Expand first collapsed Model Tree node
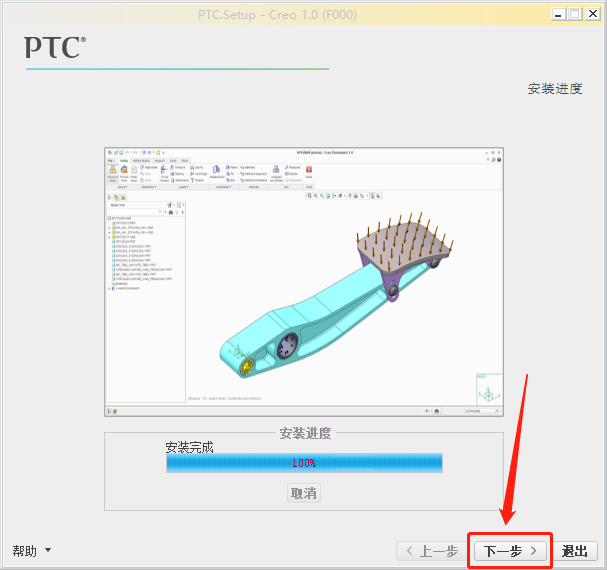Screen dimensions: 607x570 [x=110, y=228]
